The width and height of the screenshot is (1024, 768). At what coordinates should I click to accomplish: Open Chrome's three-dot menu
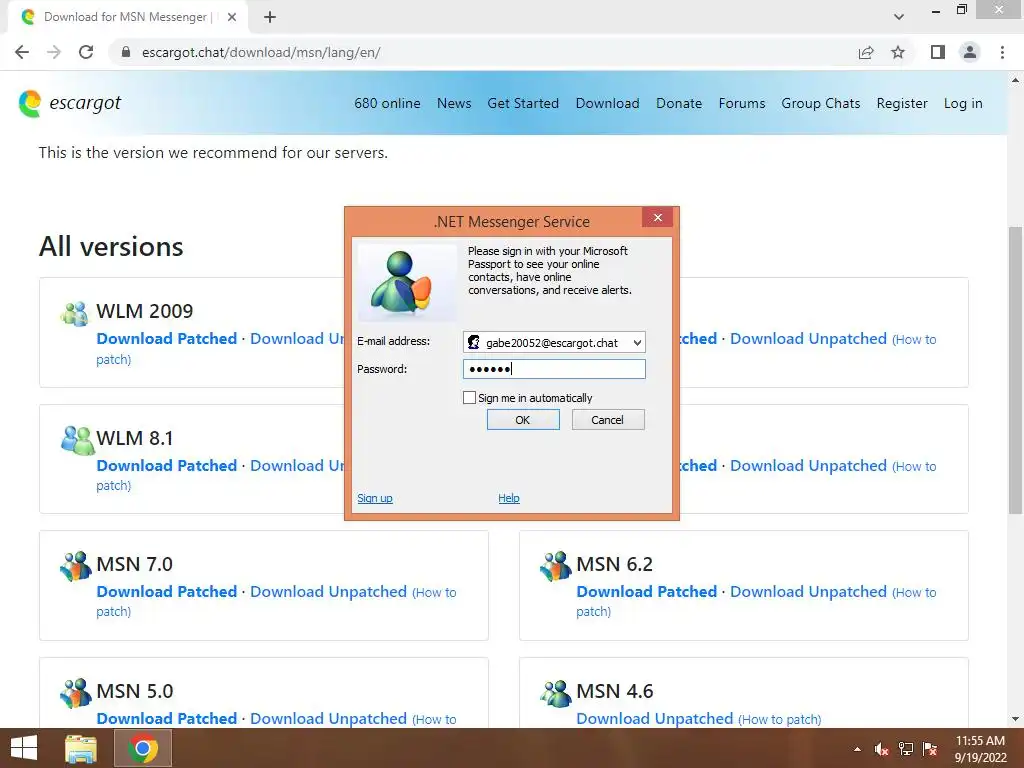(x=1002, y=52)
